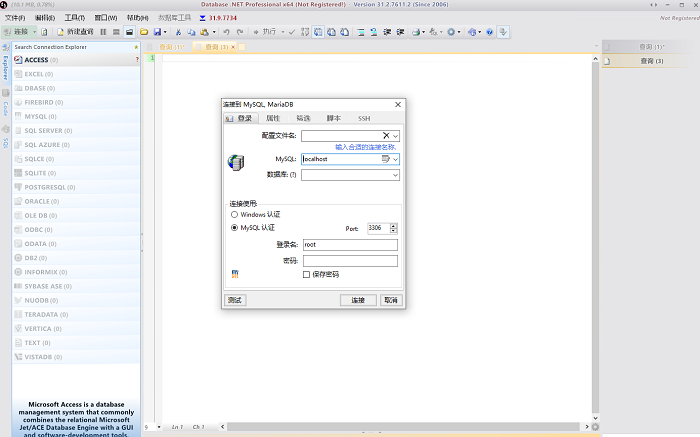Open file with the folder icon
The image size is (700, 437).
pyautogui.click(x=144, y=32)
